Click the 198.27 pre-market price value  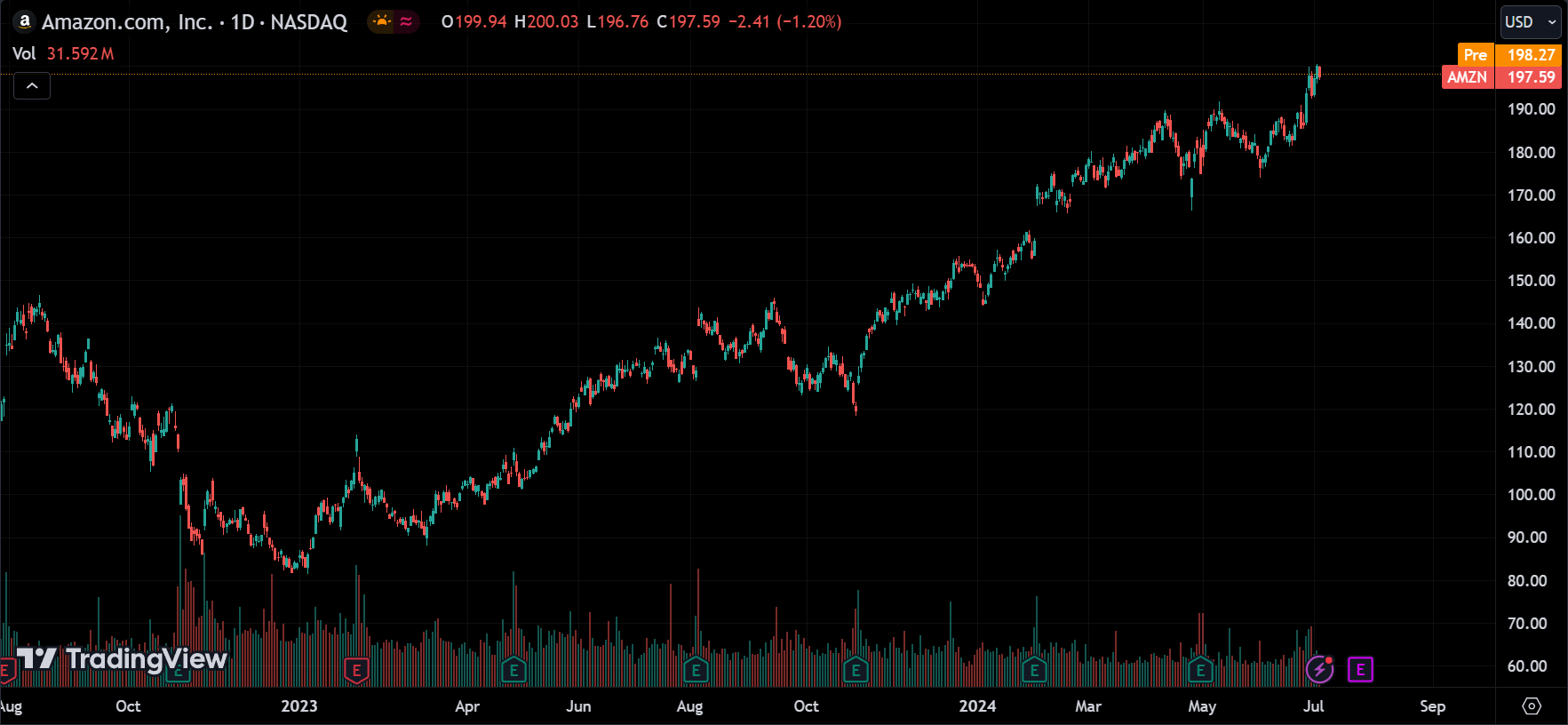pos(1531,55)
